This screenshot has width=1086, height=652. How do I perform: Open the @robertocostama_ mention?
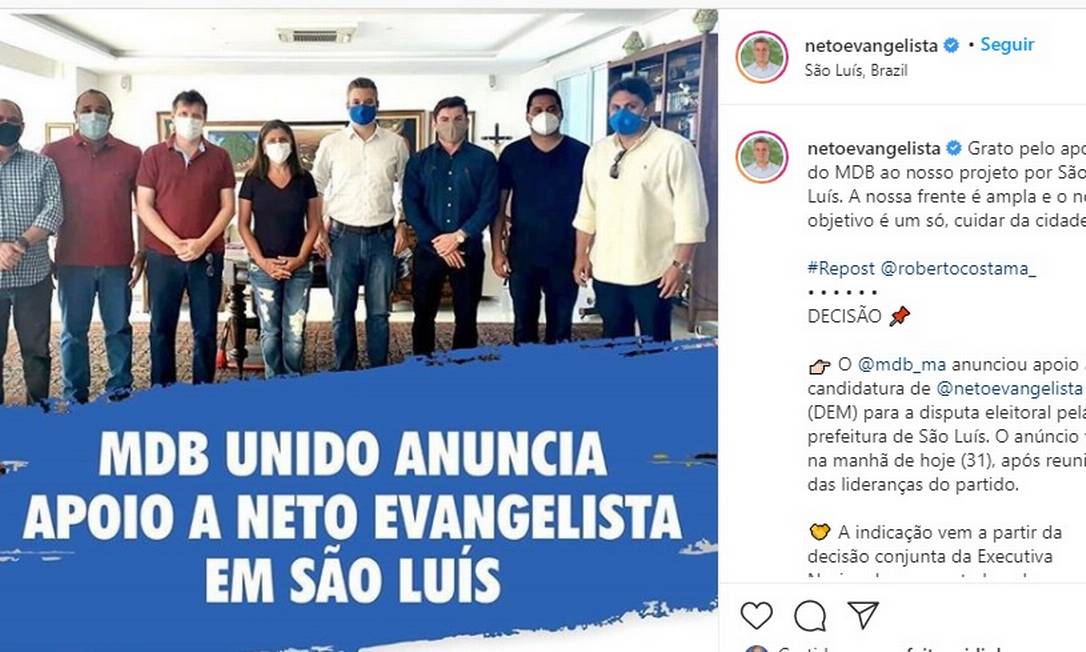coord(959,268)
